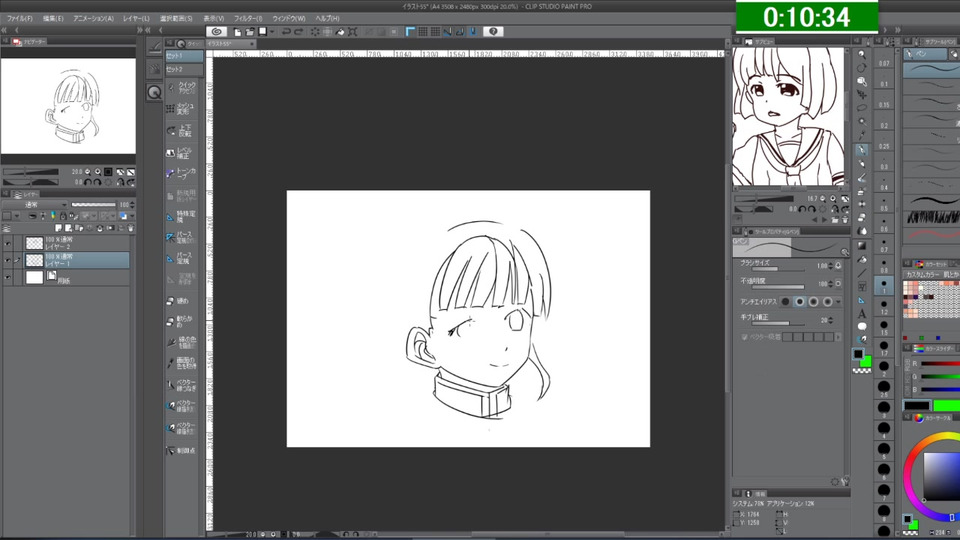Select the strong anti-aliasing option

[x=828, y=302]
